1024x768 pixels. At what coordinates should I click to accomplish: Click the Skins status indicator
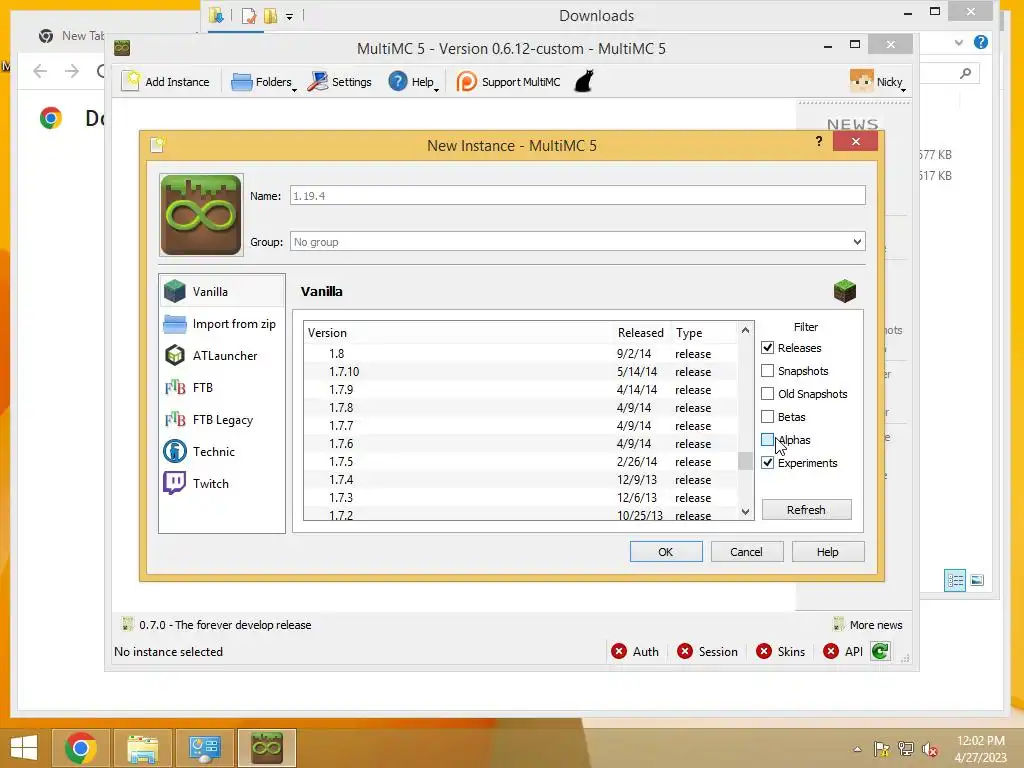tap(780, 652)
